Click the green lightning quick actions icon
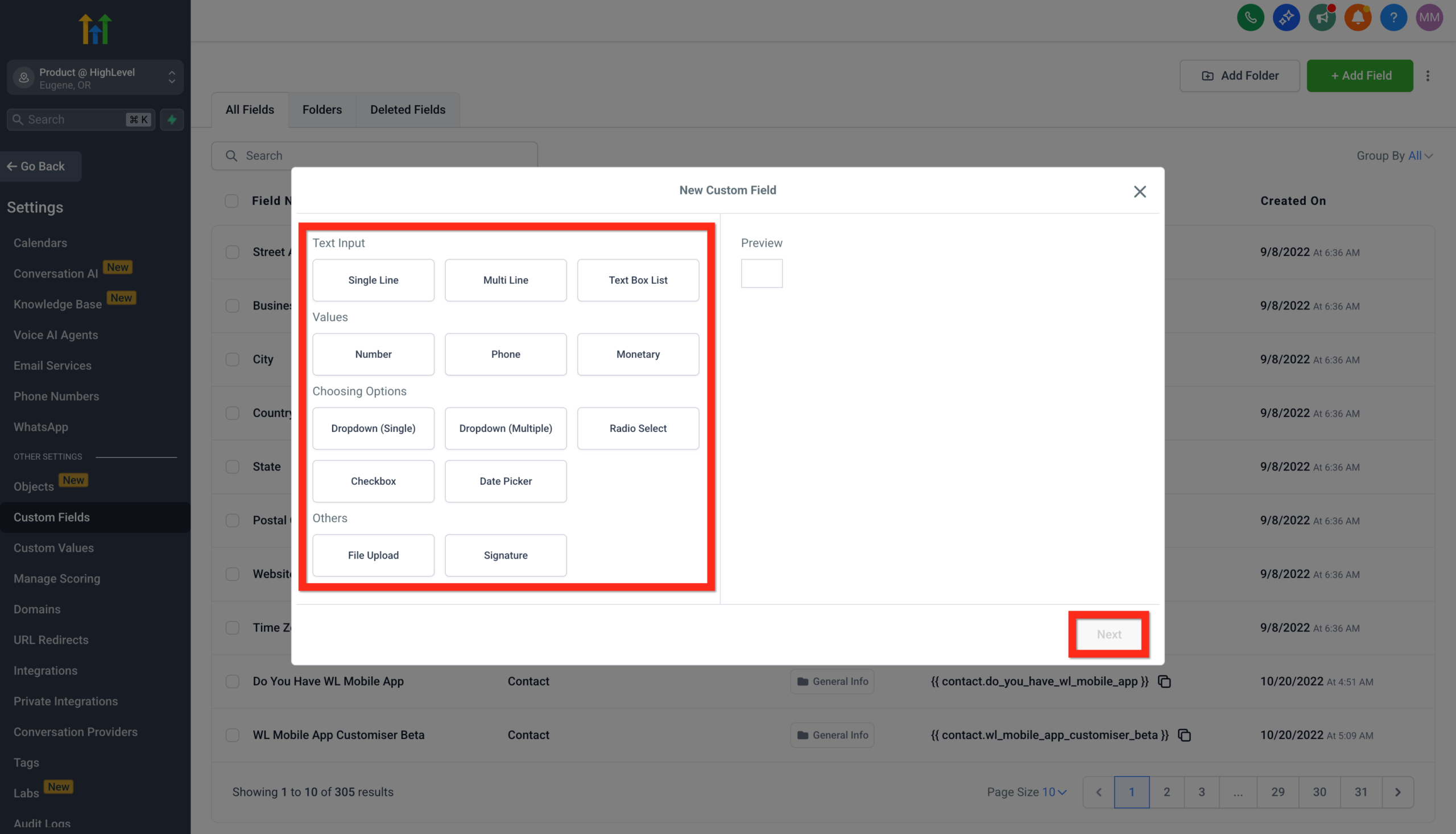The image size is (1456, 834). [x=172, y=119]
